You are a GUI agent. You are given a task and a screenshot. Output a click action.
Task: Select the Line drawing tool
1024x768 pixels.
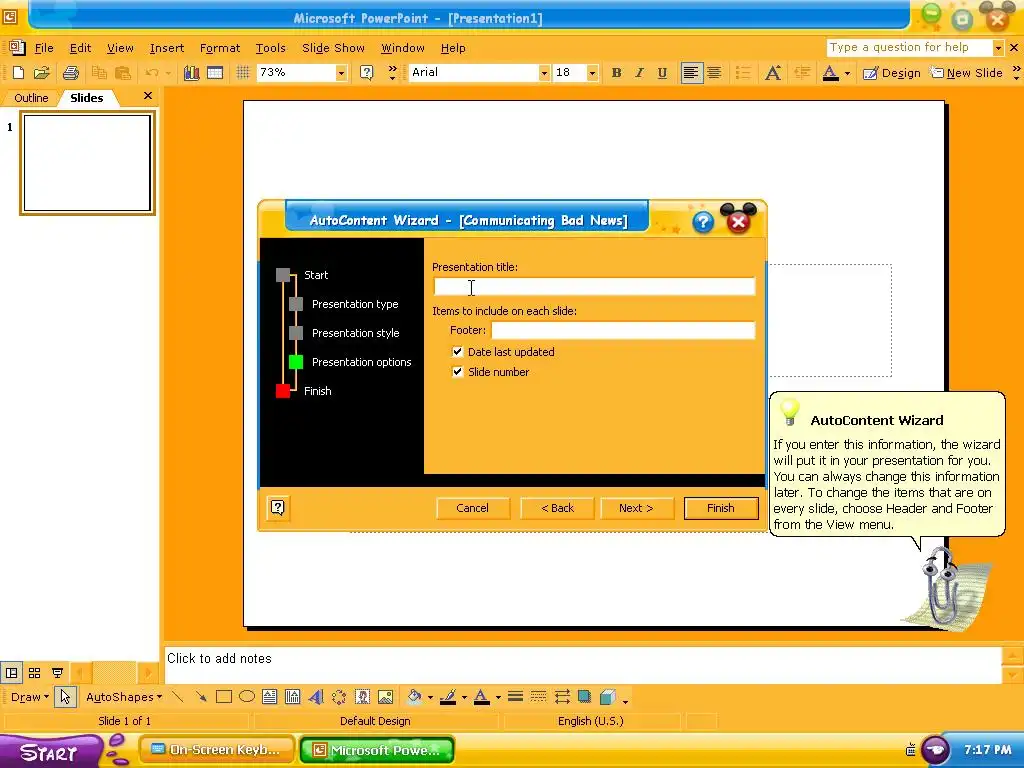coord(177,697)
